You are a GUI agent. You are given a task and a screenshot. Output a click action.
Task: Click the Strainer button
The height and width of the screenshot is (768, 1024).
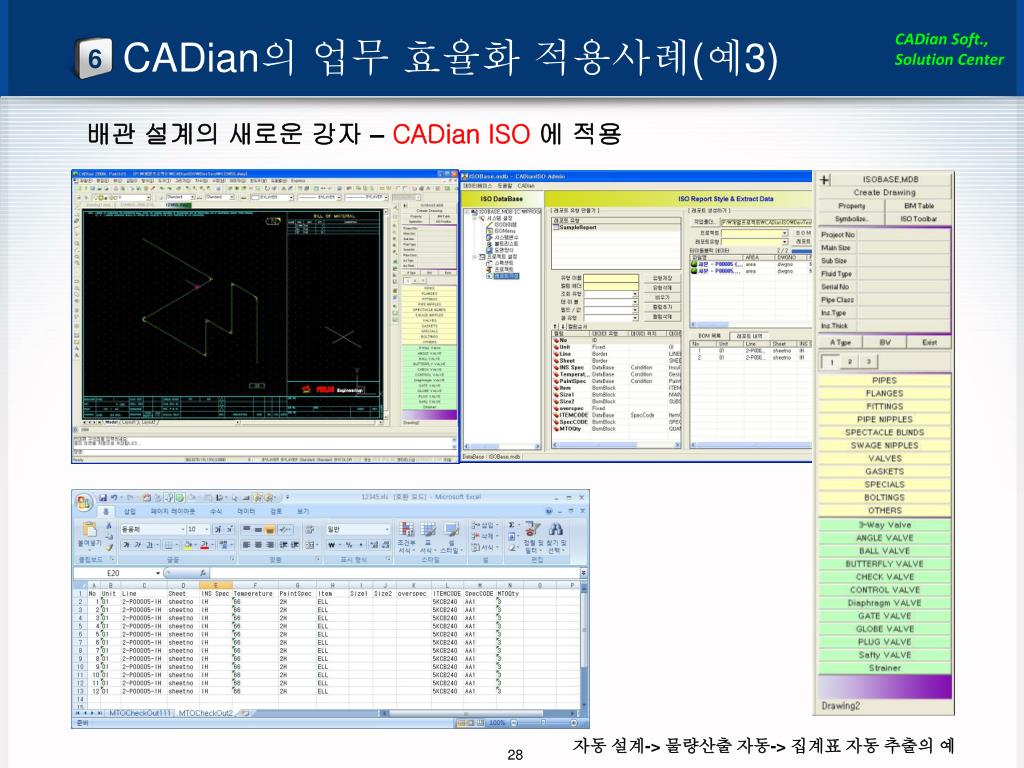884,668
